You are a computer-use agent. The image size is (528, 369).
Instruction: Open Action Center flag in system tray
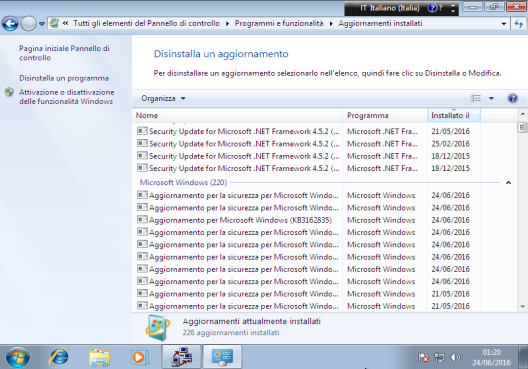[x=423, y=357]
